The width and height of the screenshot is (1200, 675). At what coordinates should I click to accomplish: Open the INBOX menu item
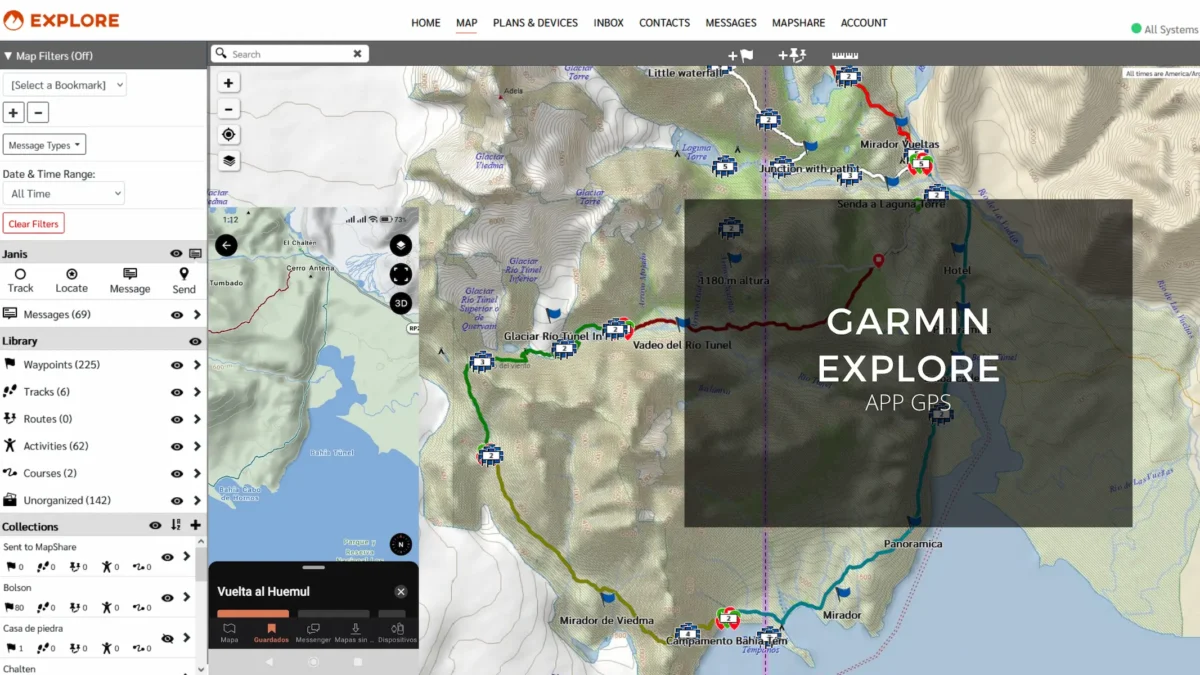pyautogui.click(x=608, y=22)
